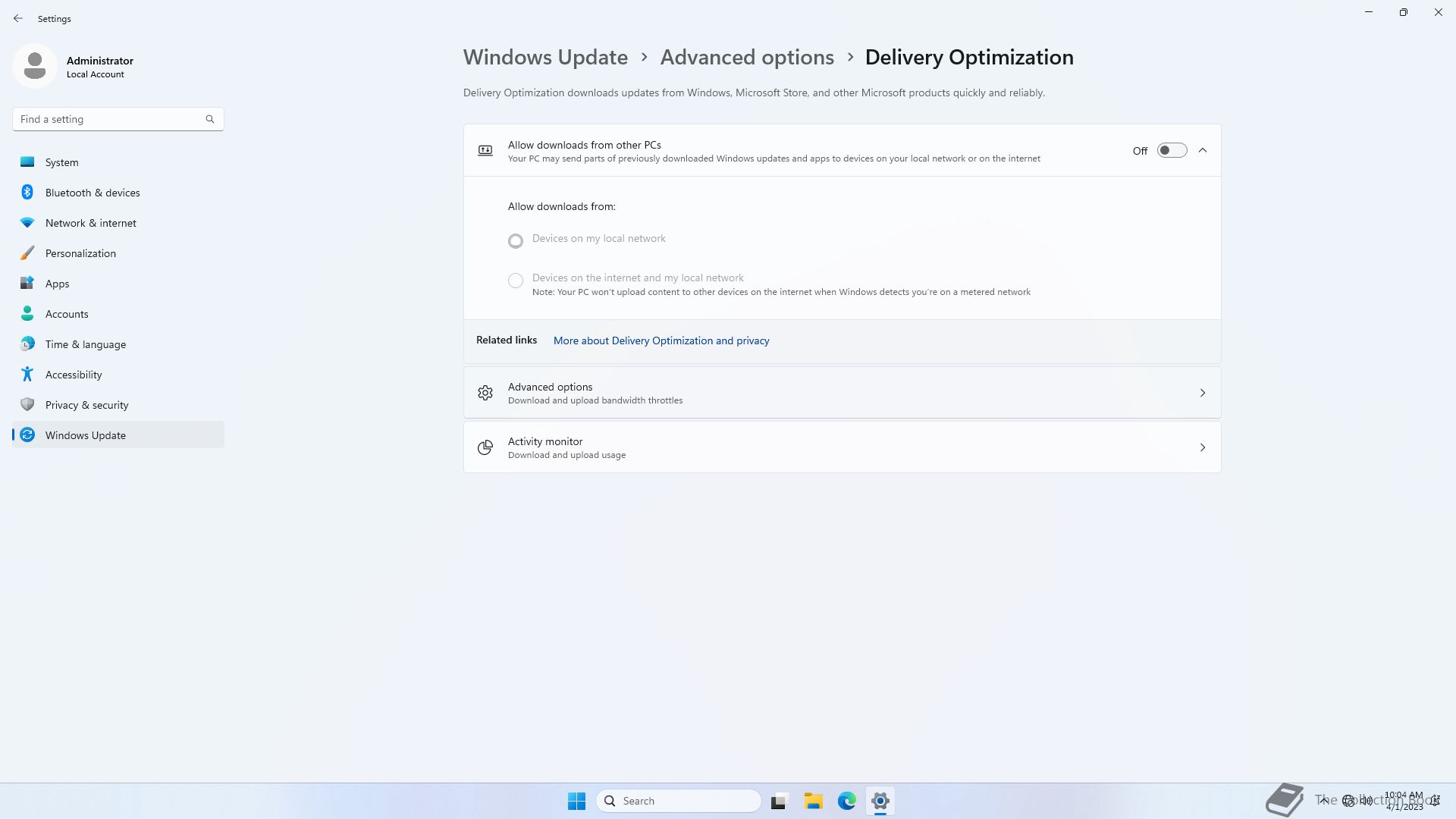Click the Administrator profile avatar
1456x819 pixels.
coord(35,66)
